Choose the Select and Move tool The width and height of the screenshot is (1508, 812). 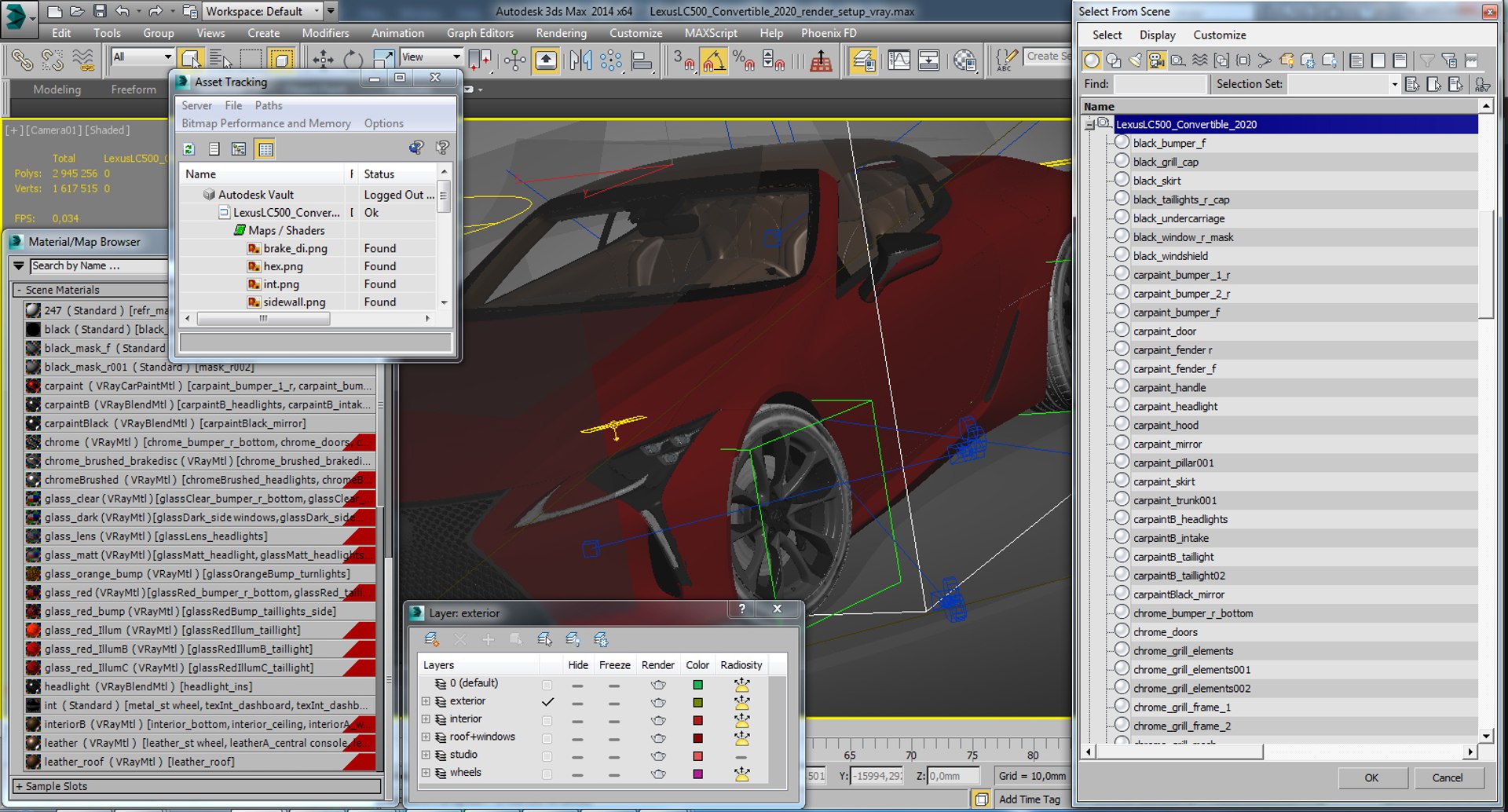[323, 60]
